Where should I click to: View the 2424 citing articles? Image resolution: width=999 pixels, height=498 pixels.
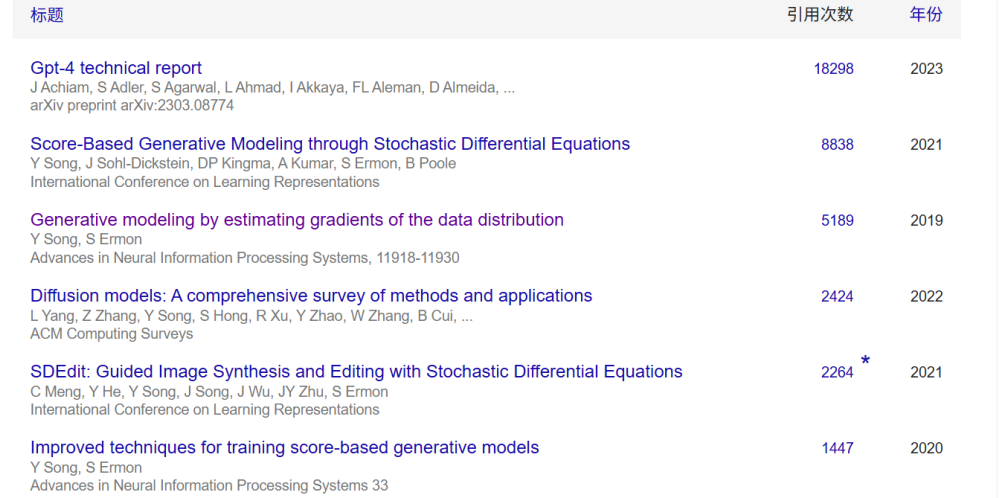tap(837, 297)
